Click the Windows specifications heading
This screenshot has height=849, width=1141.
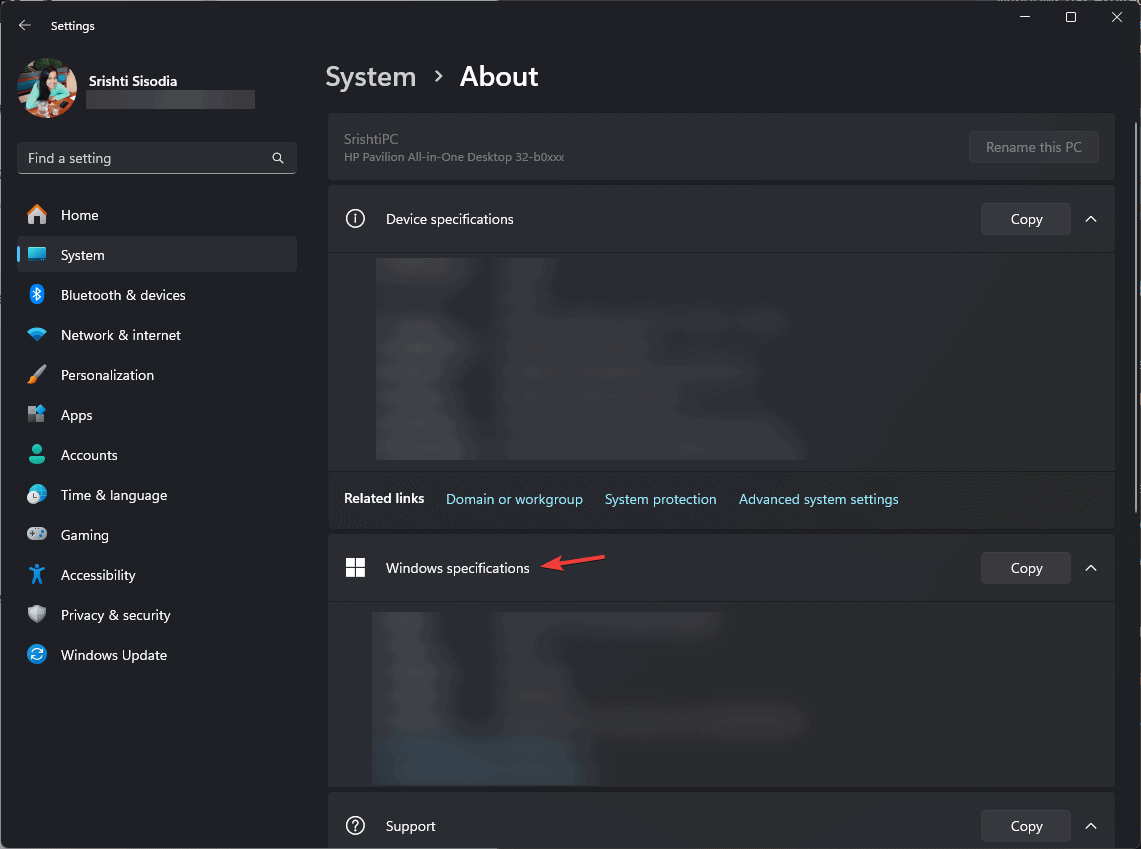458,568
